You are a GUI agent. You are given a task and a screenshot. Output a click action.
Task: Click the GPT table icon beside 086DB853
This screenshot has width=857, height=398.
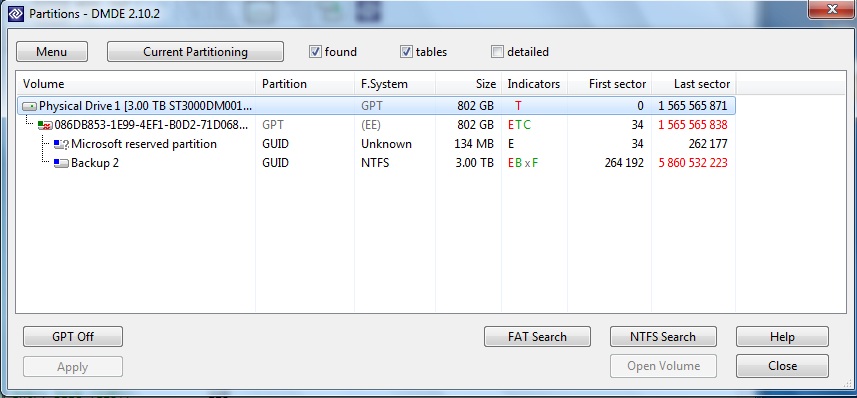pos(45,125)
